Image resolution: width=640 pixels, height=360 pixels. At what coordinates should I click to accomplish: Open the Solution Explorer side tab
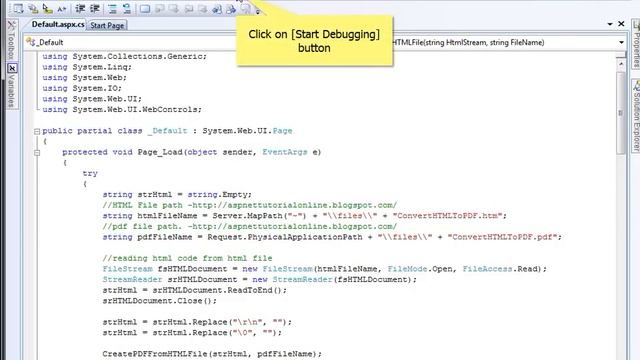click(636, 116)
